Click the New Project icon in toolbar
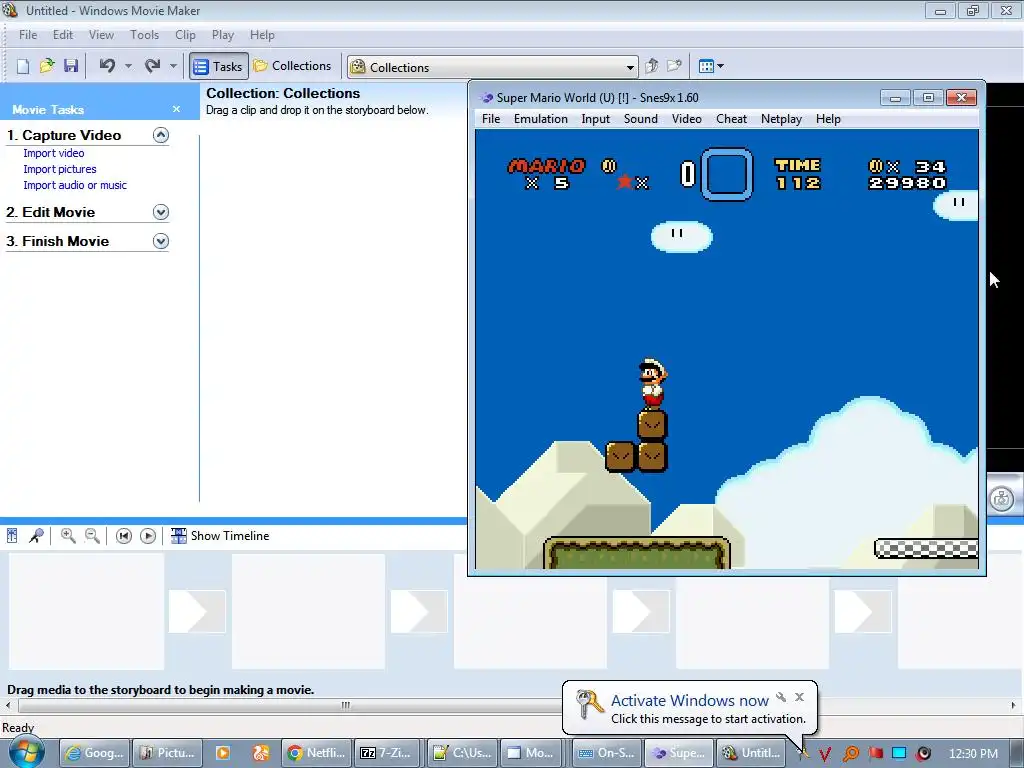Screen dimensions: 1024x768 click(22, 66)
